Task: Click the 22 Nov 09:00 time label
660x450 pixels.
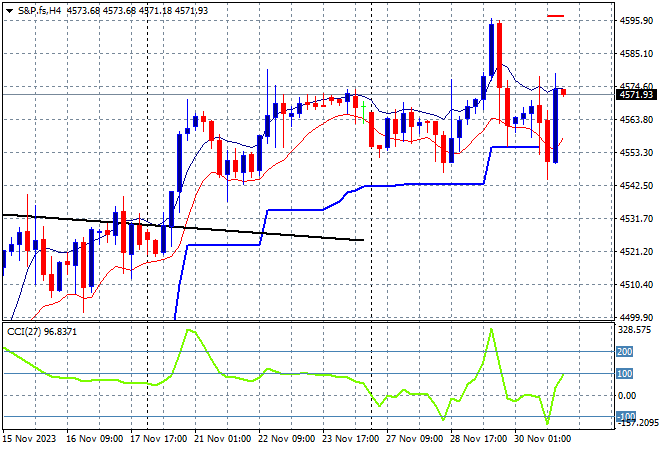Action: [x=287, y=439]
